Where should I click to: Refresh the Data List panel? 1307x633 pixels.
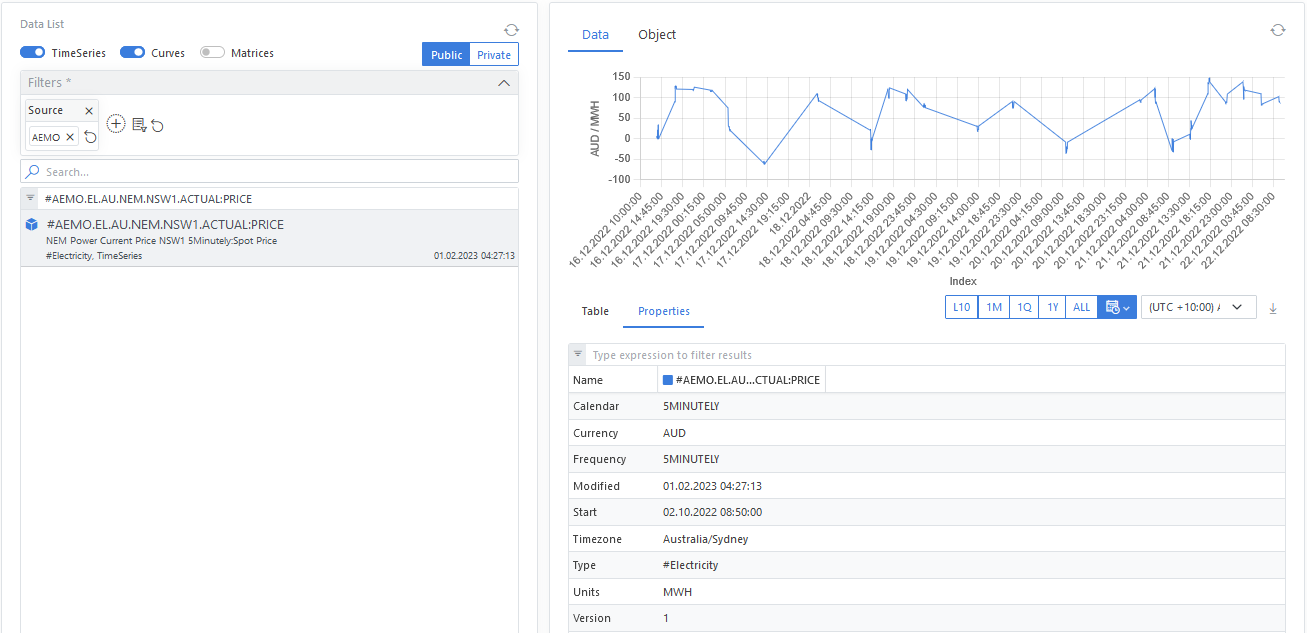click(x=511, y=31)
